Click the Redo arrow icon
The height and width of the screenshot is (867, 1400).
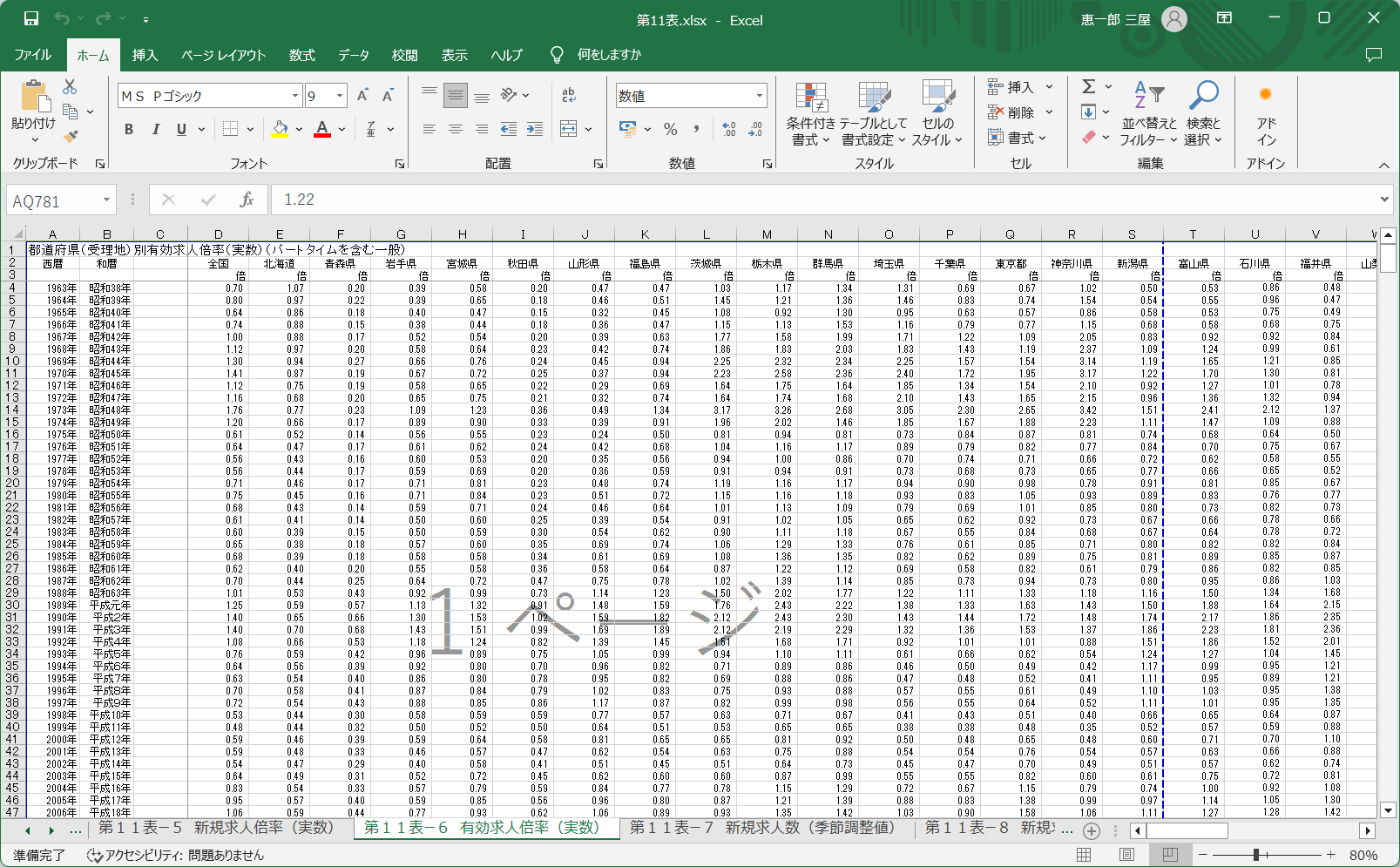(103, 18)
